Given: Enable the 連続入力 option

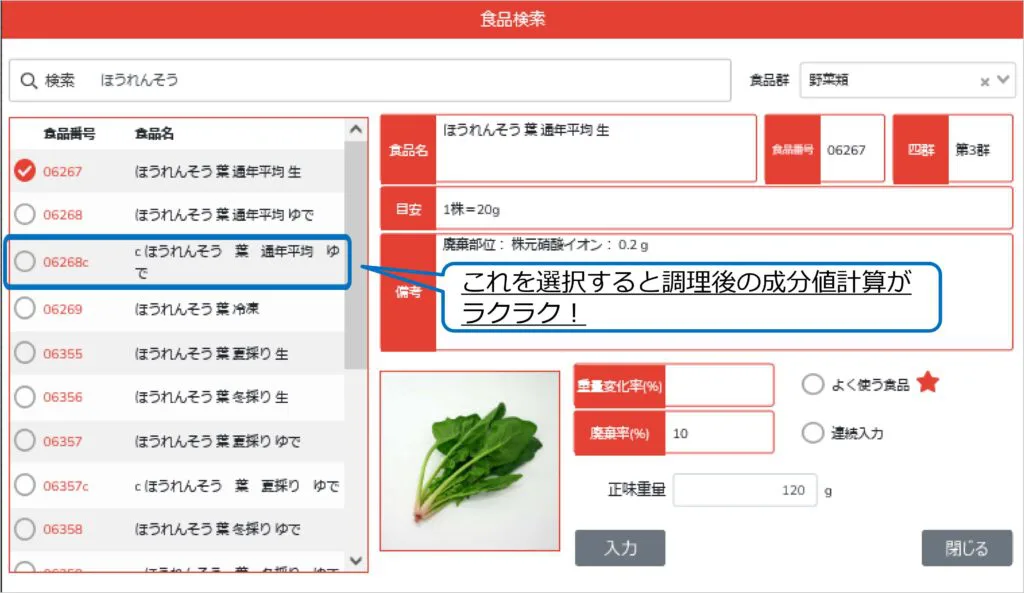Looking at the screenshot, I should click(813, 433).
